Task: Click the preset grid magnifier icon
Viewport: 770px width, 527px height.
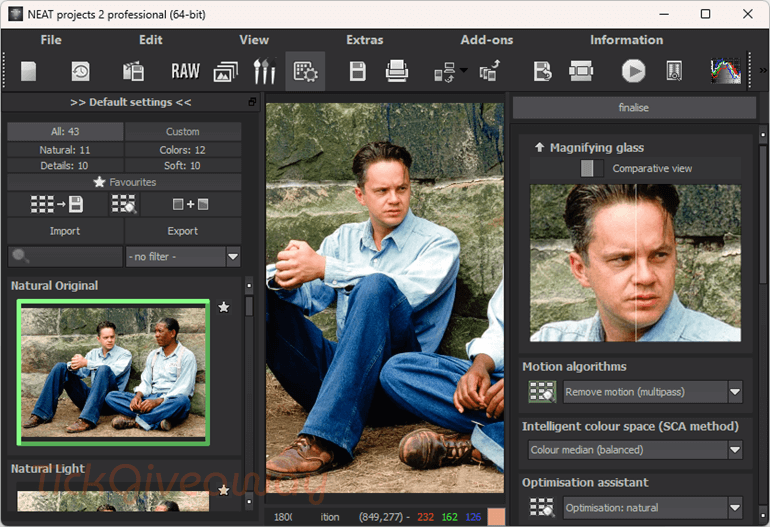Action: tap(123, 204)
